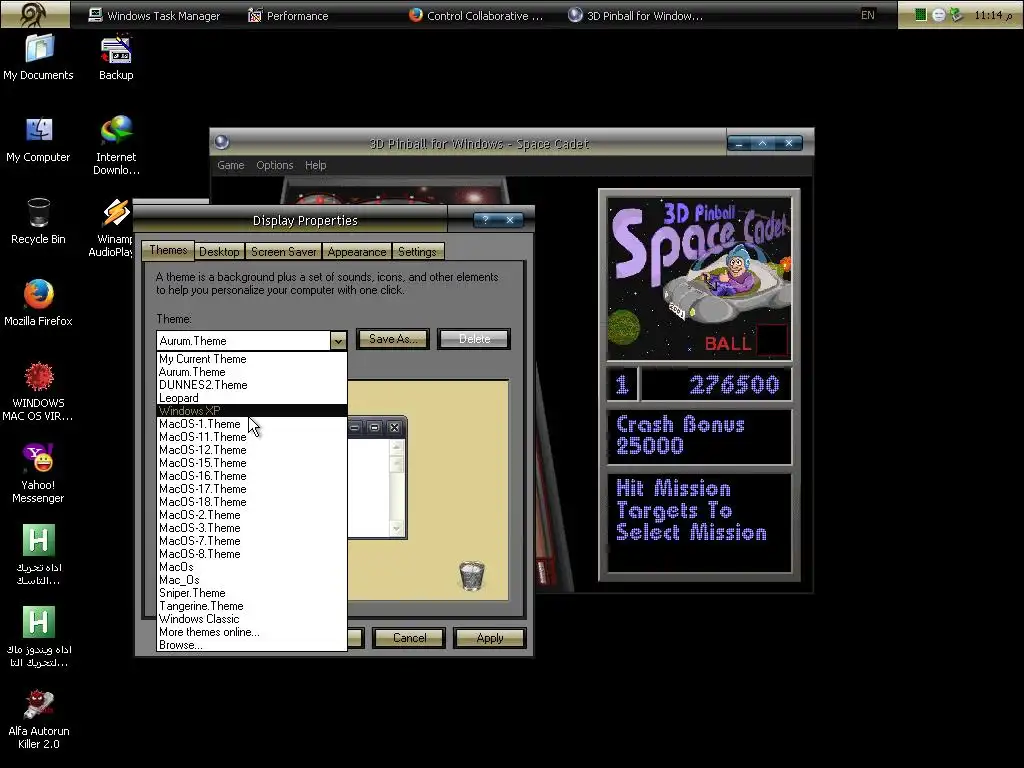Launch Yahoo! Messenger desktop icon
The height and width of the screenshot is (768, 1024).
click(x=39, y=473)
